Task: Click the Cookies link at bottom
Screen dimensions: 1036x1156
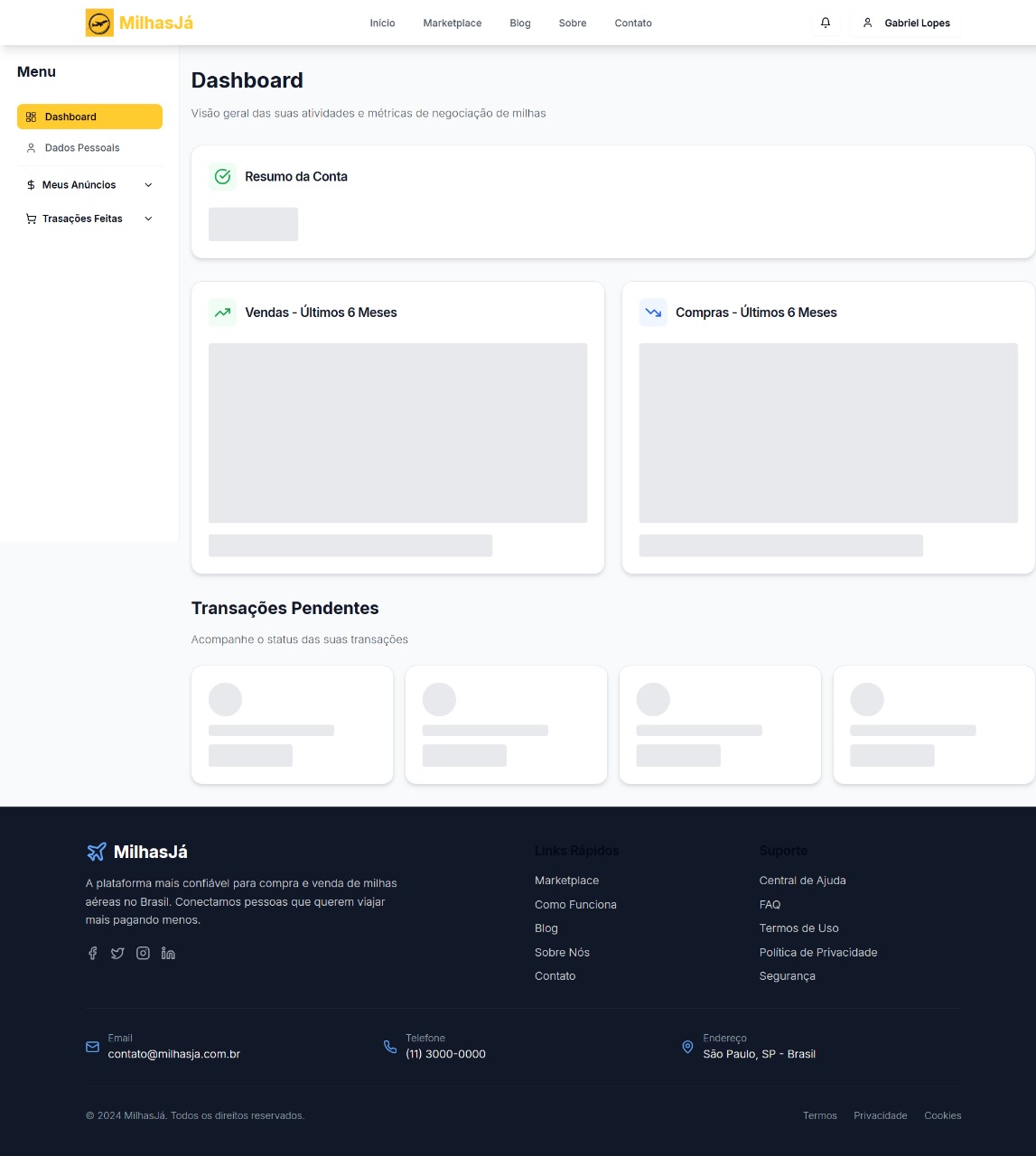Action: pyautogui.click(x=942, y=1115)
